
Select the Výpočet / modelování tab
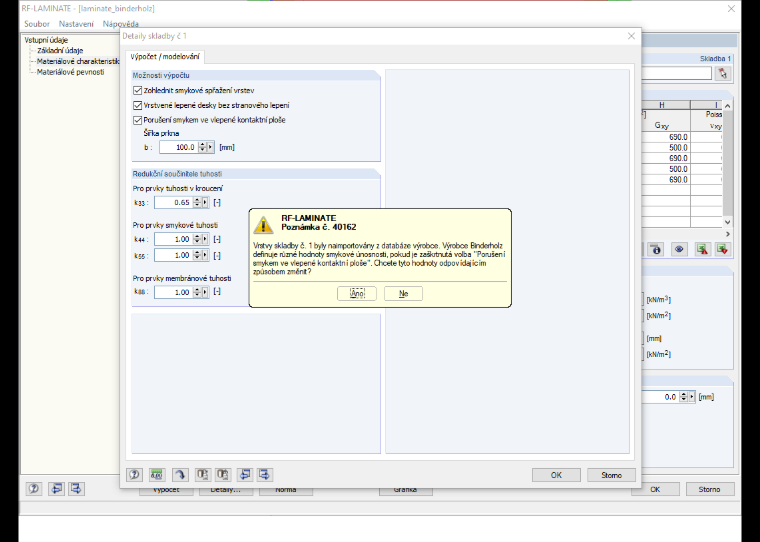tap(165, 57)
